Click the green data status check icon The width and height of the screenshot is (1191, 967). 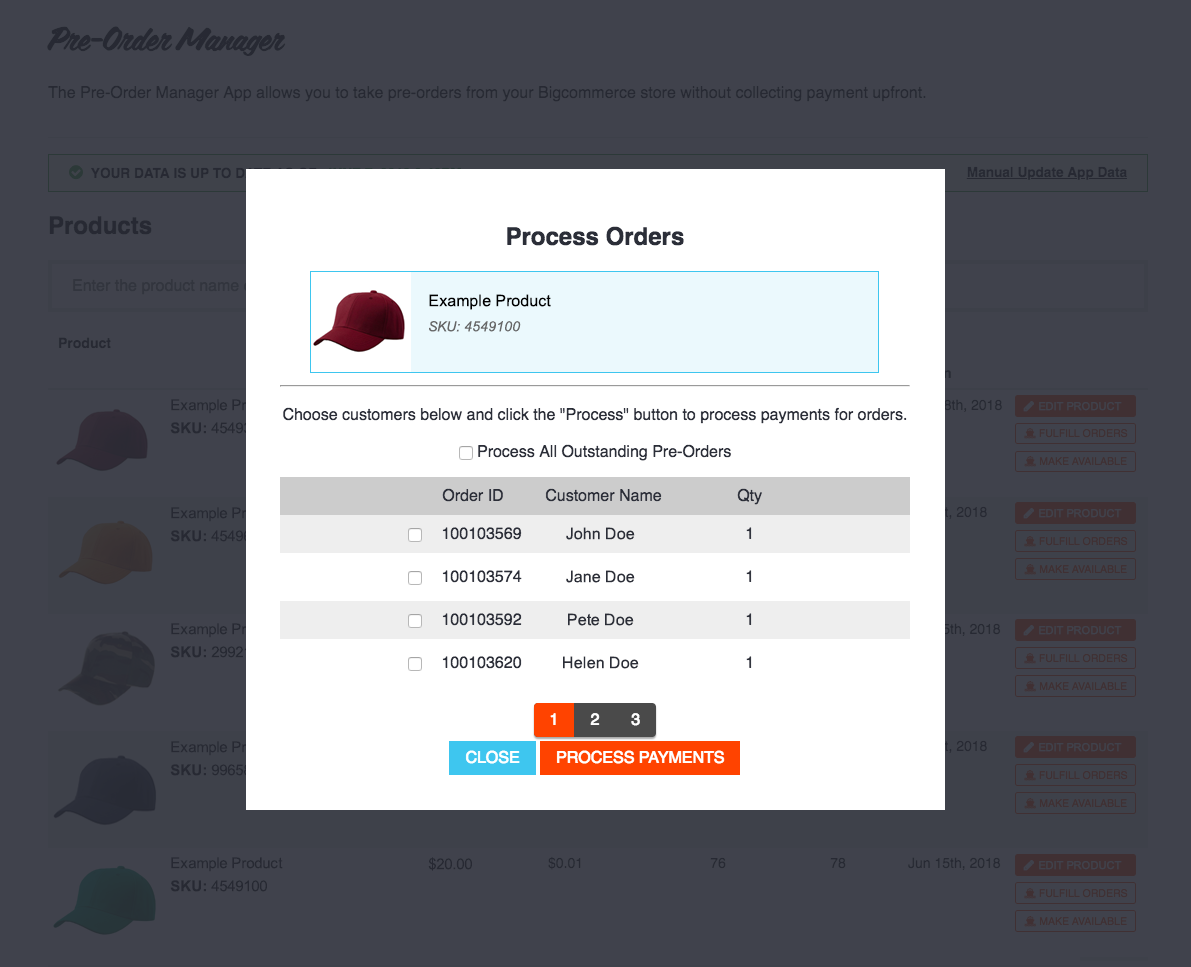tap(76, 172)
